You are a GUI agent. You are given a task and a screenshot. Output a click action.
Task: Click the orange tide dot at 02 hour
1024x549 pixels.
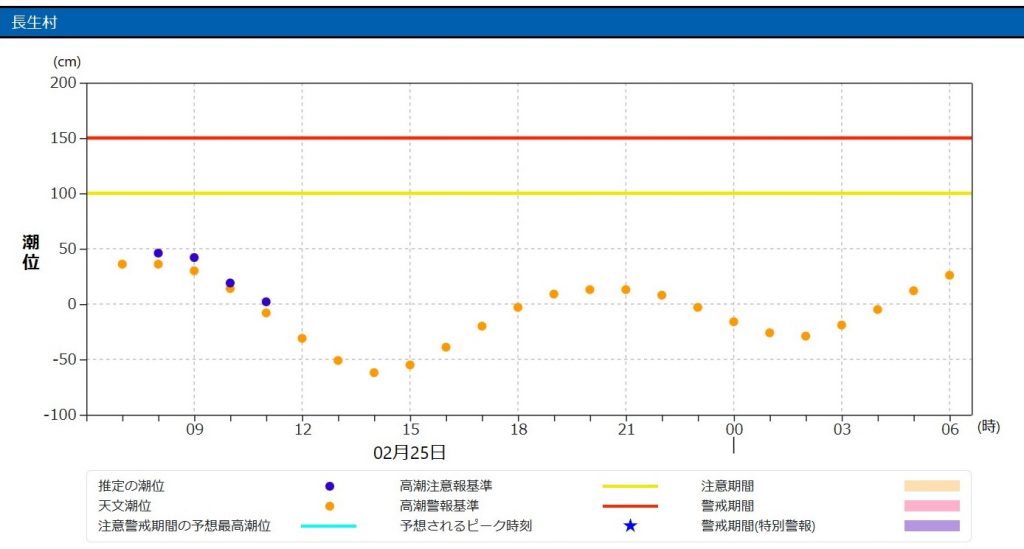coord(806,336)
